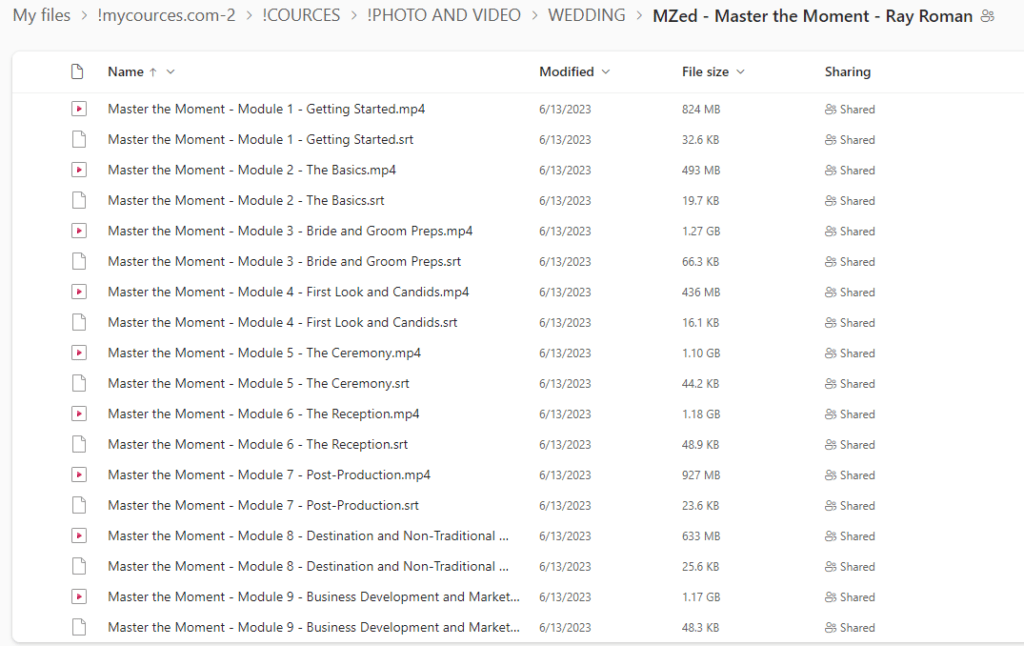Click file icon for Module 9 row sized 48.3 KB
Image resolution: width=1024 pixels, height=646 pixels.
[79, 627]
